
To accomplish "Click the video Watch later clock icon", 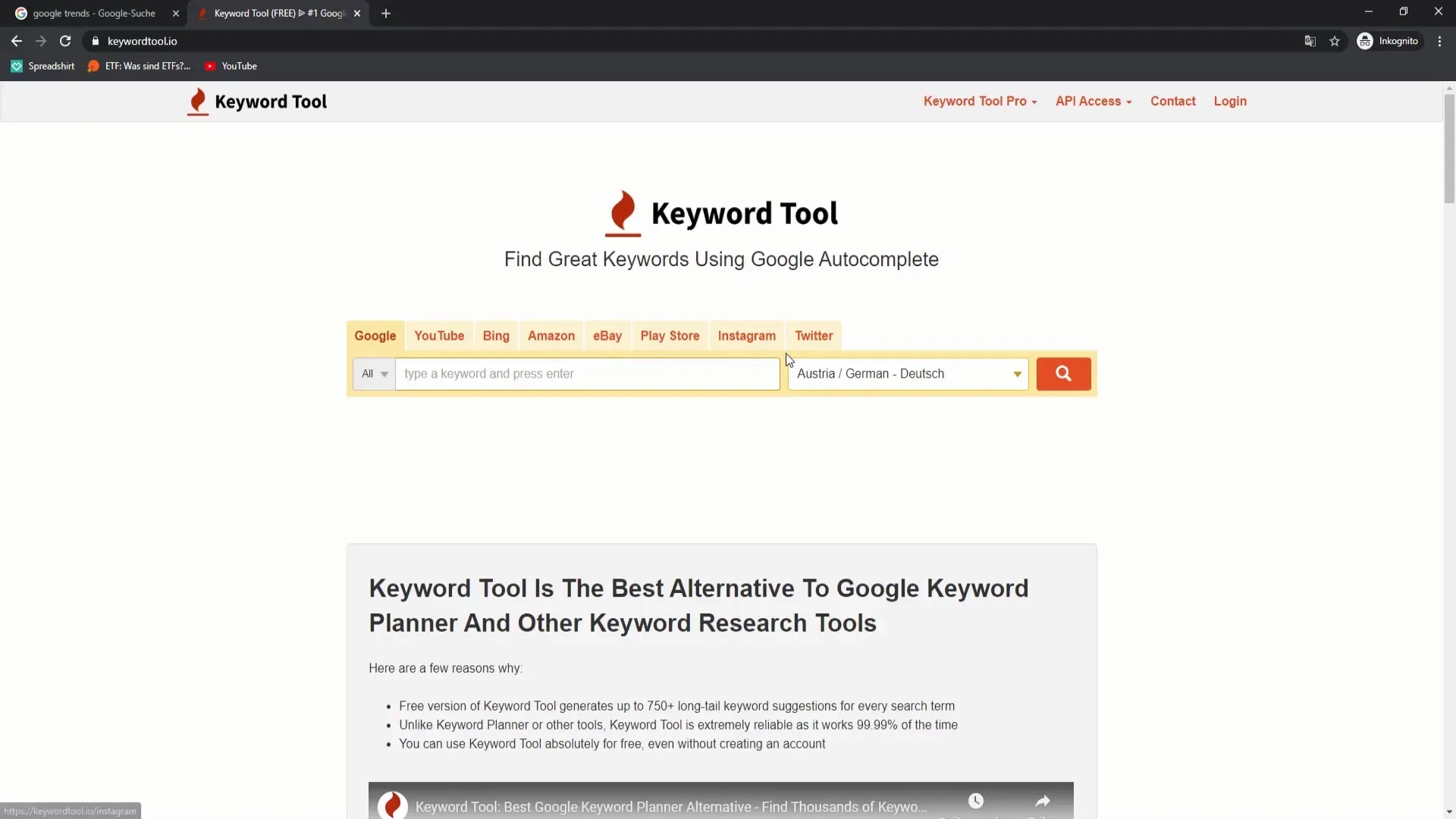I will 976,801.
